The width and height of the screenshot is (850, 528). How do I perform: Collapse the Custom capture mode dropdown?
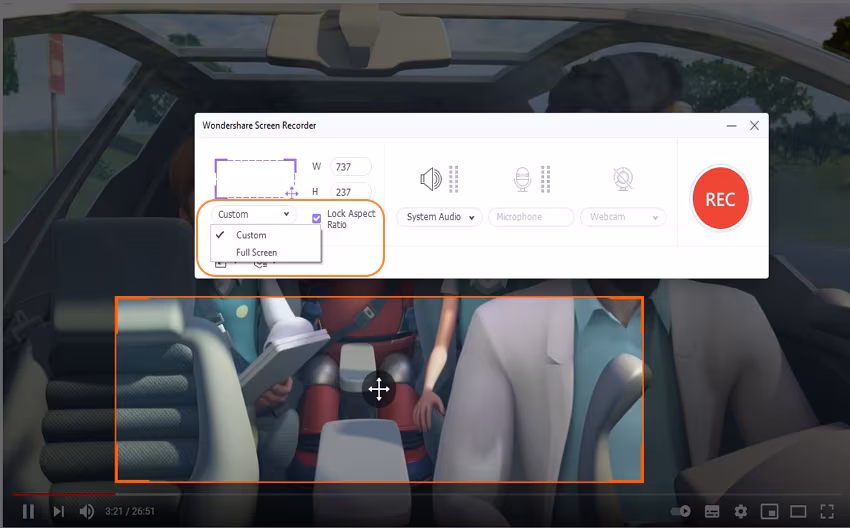[x=254, y=214]
